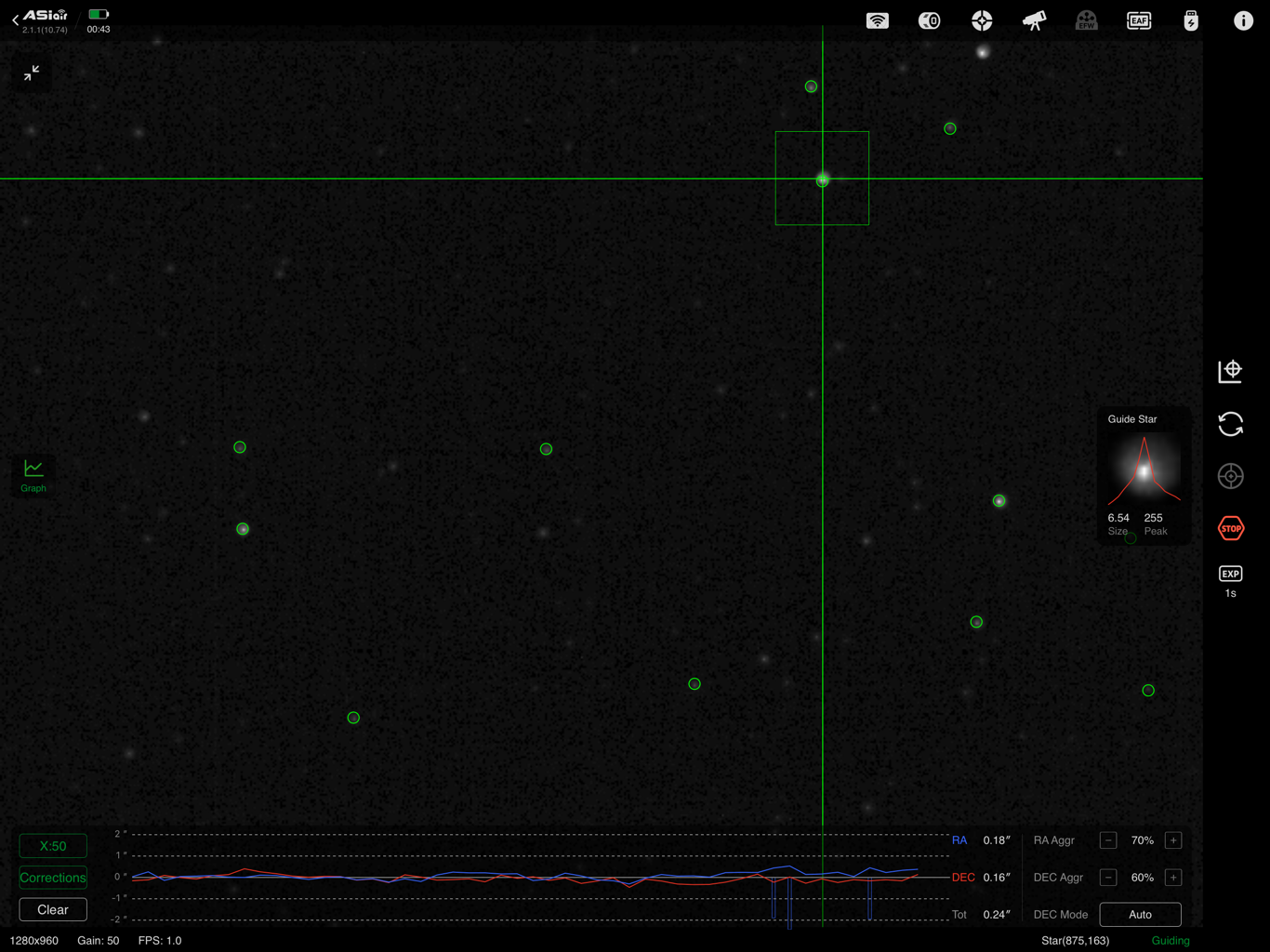Open the info icon
Image resolution: width=1270 pixels, height=952 pixels.
click(x=1243, y=20)
